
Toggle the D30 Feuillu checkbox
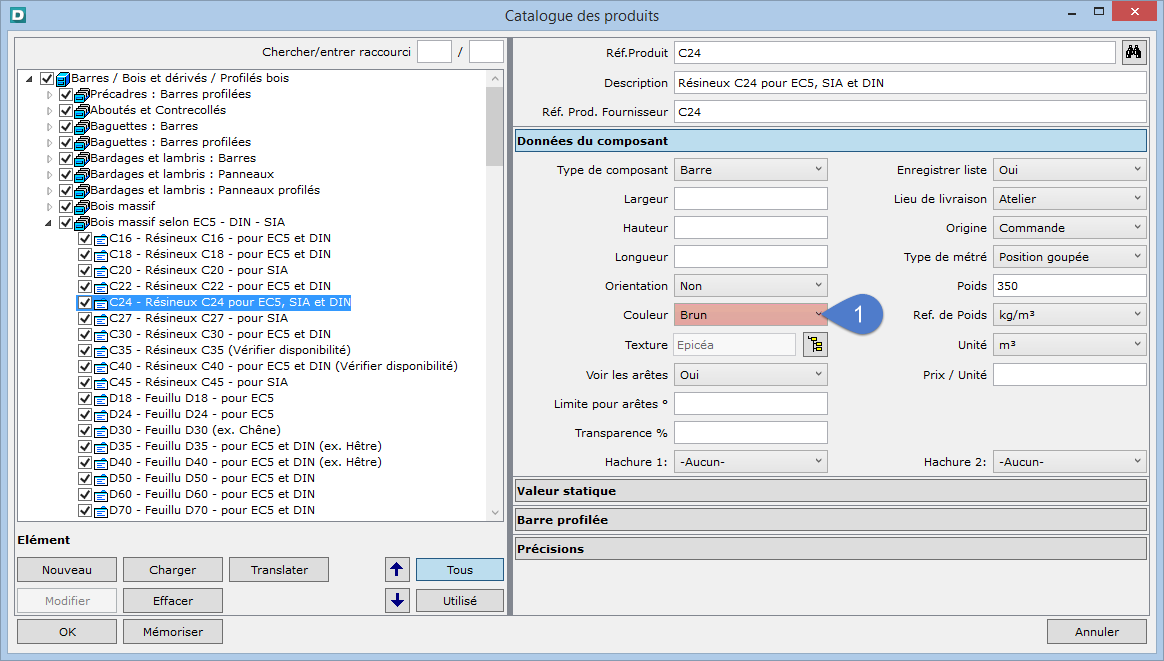tap(85, 430)
